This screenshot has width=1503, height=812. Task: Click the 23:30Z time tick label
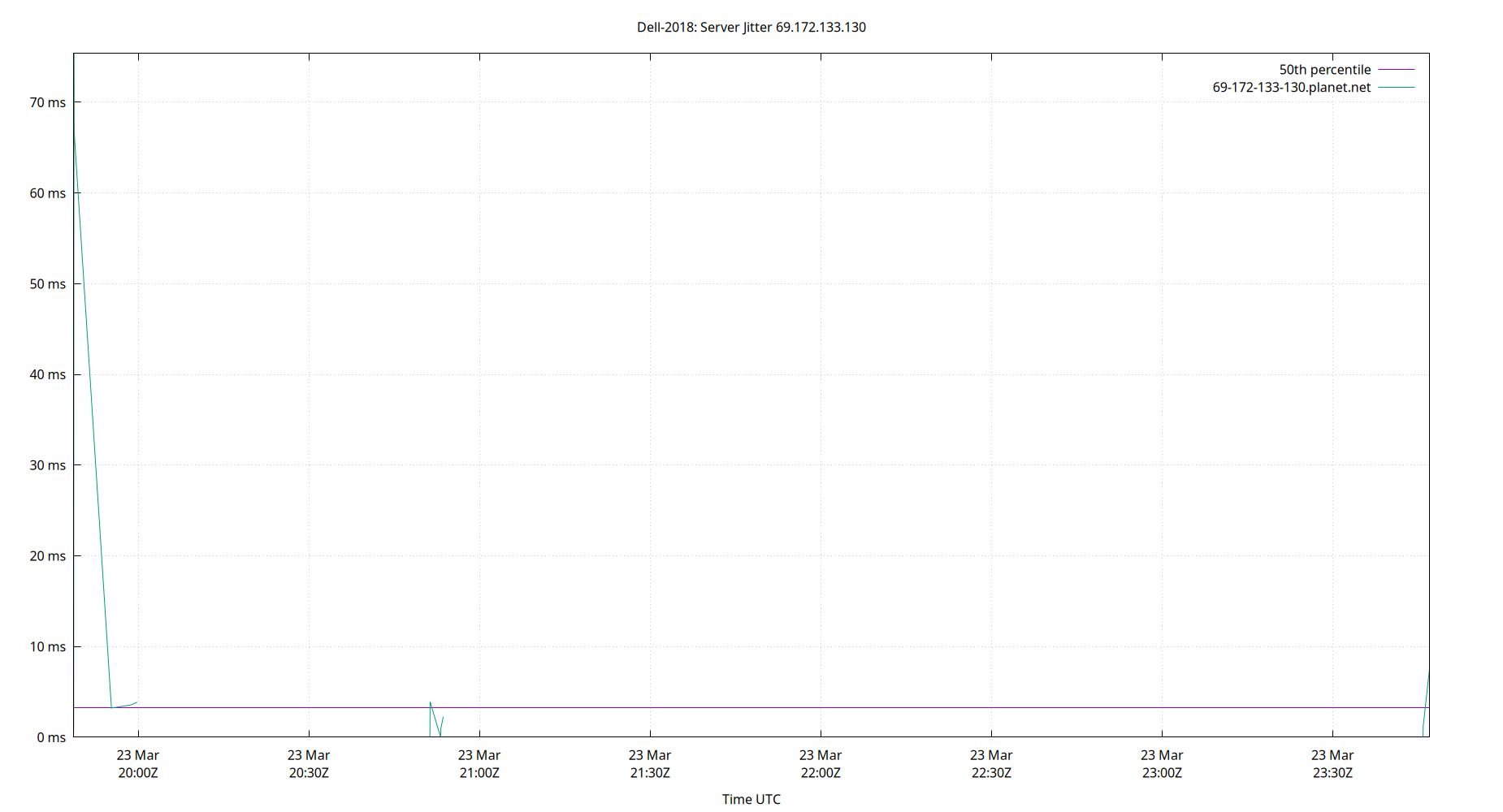pyautogui.click(x=1333, y=772)
